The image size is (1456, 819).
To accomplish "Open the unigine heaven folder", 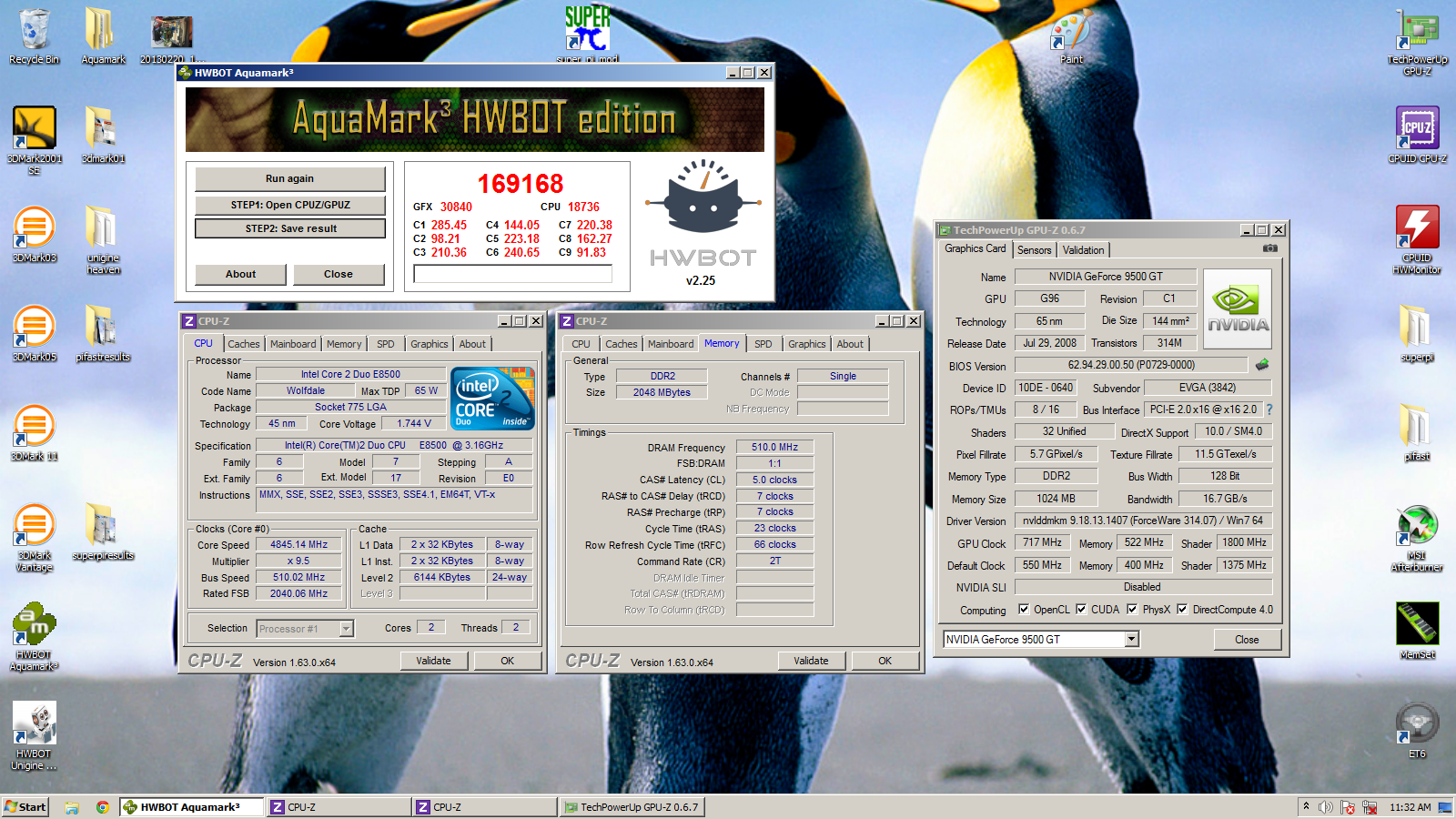I will pos(103,239).
